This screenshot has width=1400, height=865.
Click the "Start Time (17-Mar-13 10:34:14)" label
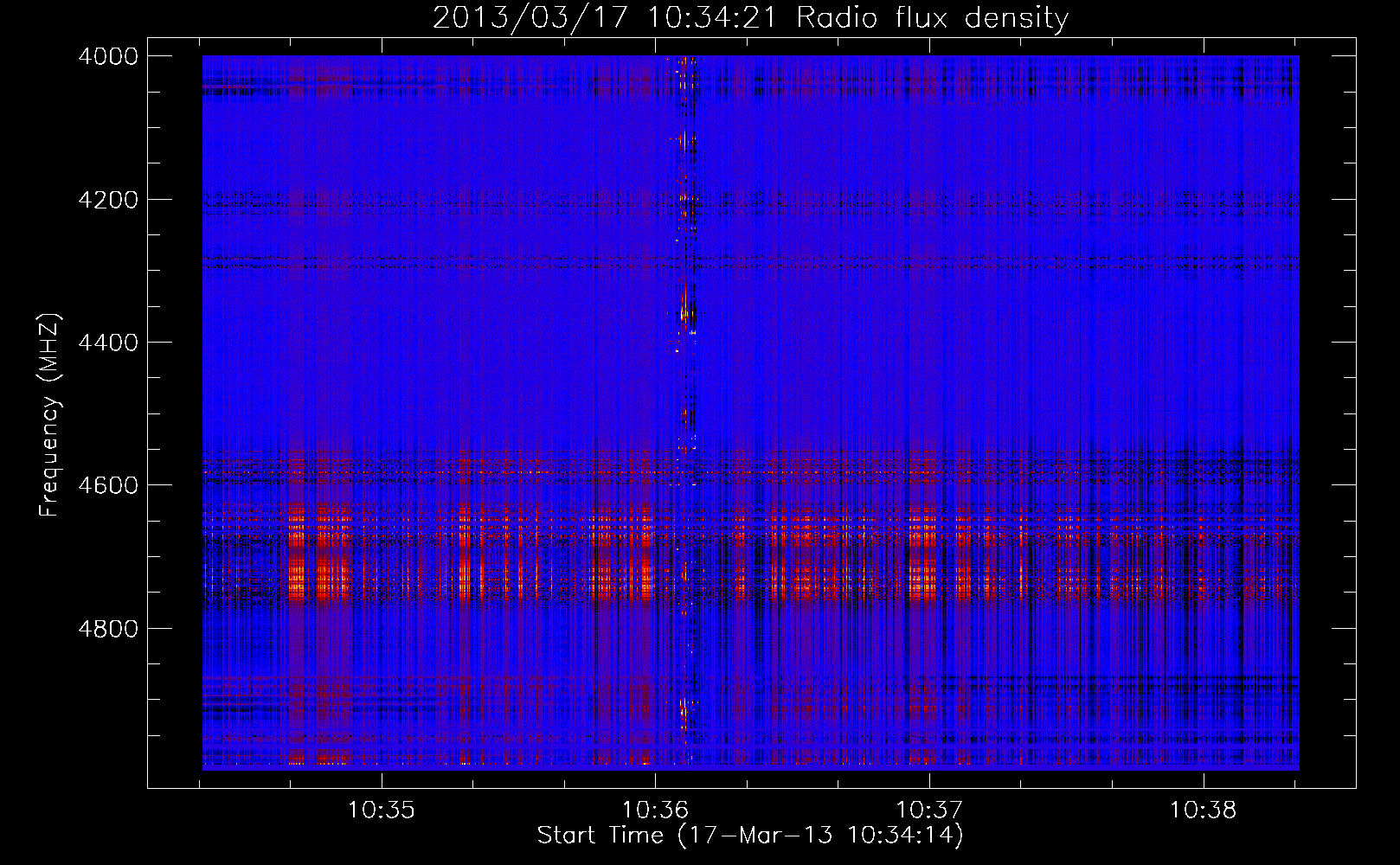(x=750, y=836)
